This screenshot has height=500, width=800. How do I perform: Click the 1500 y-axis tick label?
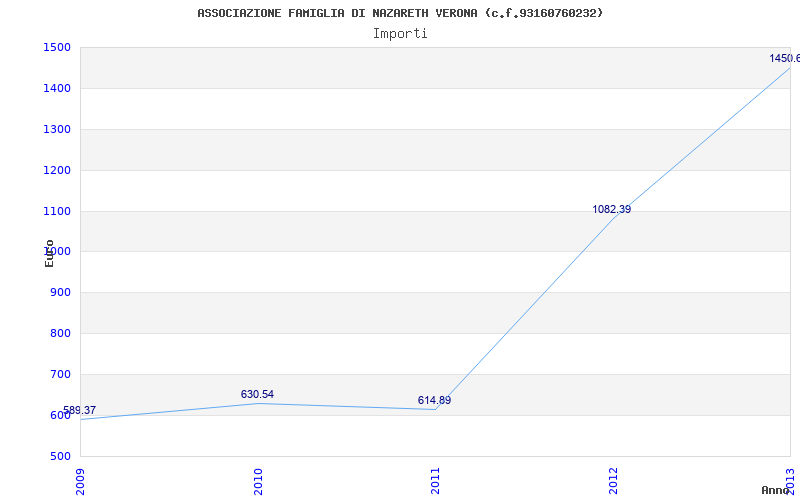pos(57,47)
